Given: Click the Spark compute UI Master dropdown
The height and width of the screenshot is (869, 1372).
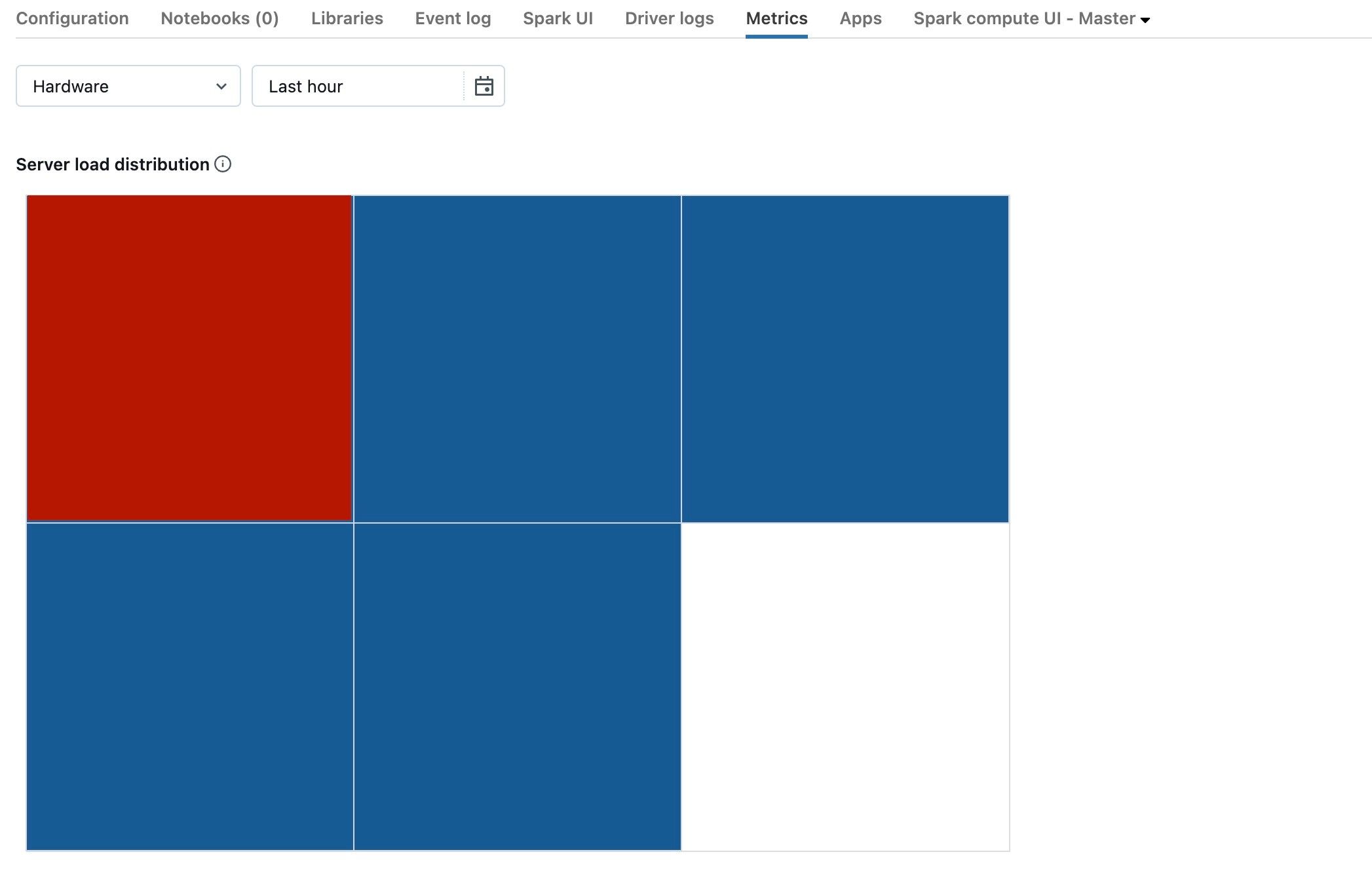Looking at the screenshot, I should (x=1030, y=18).
